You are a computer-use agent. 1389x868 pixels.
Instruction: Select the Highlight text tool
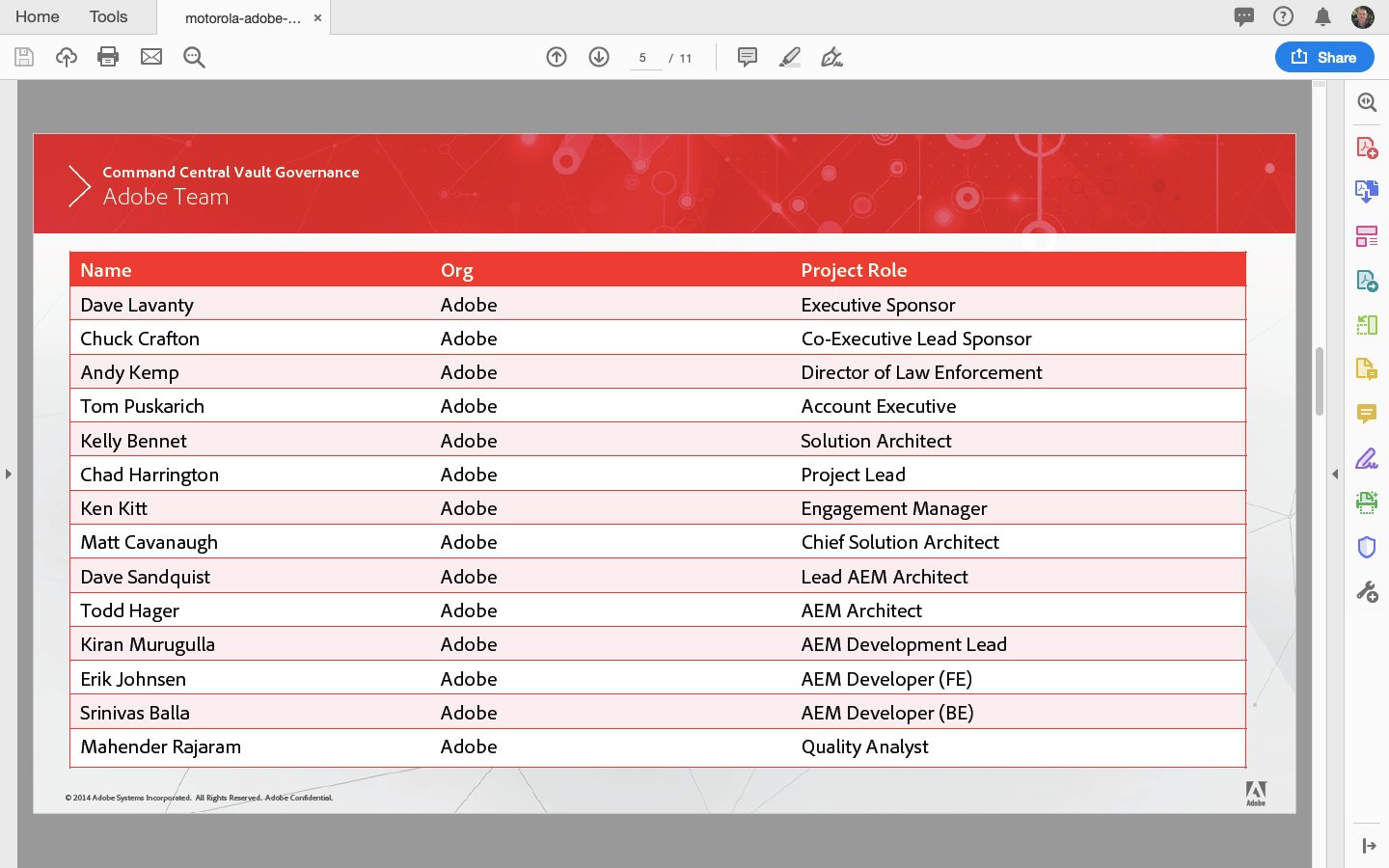pyautogui.click(x=790, y=57)
